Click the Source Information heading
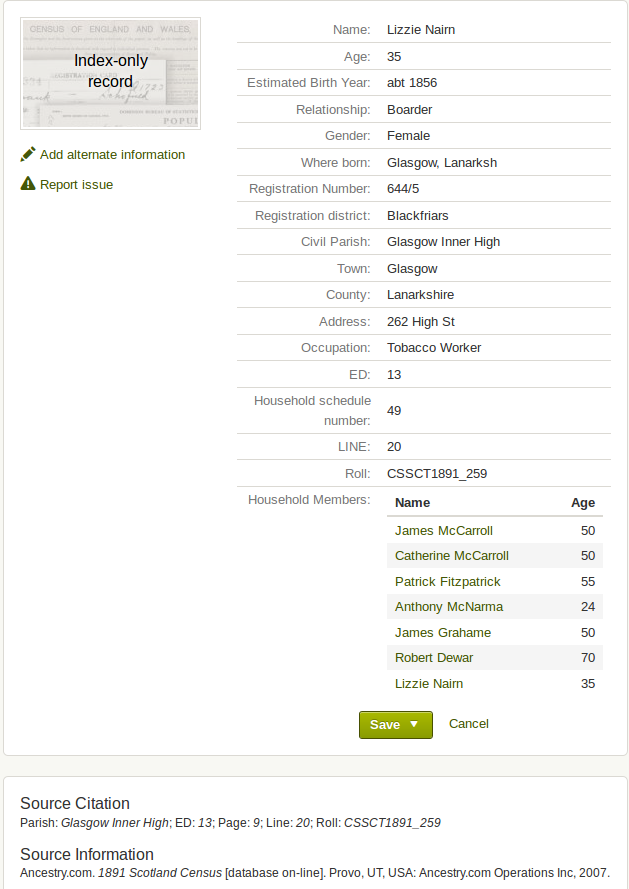 [86, 854]
